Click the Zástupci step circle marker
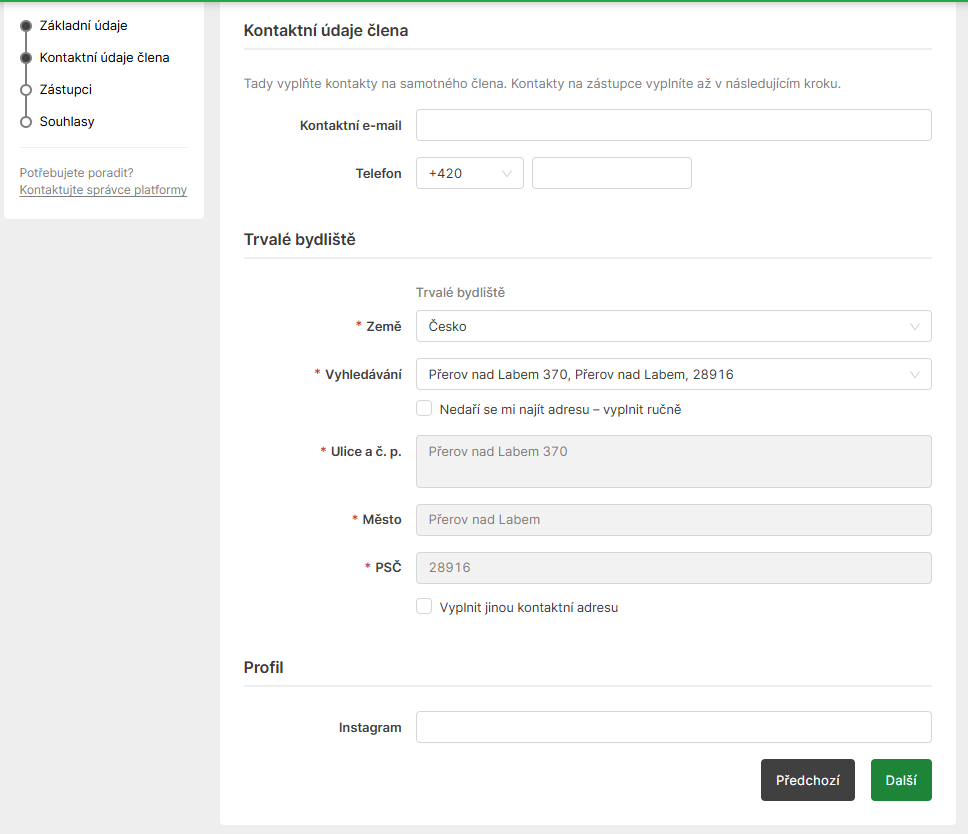Screen dimensions: 968x834 click(x=26, y=90)
